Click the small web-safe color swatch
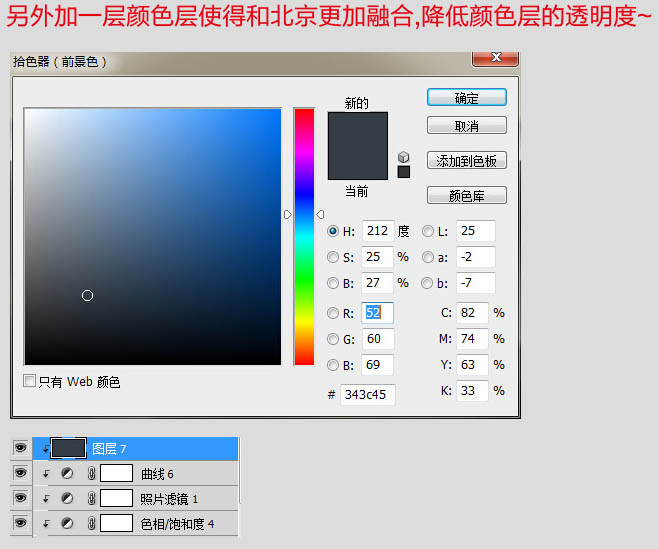The width and height of the screenshot is (659, 549). tap(403, 172)
